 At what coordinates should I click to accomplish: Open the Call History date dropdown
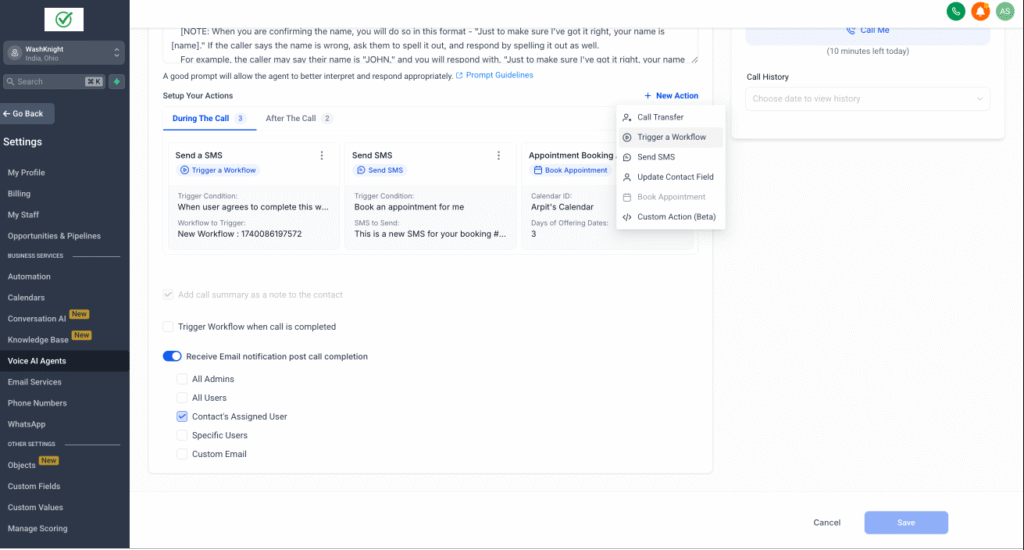tap(867, 99)
